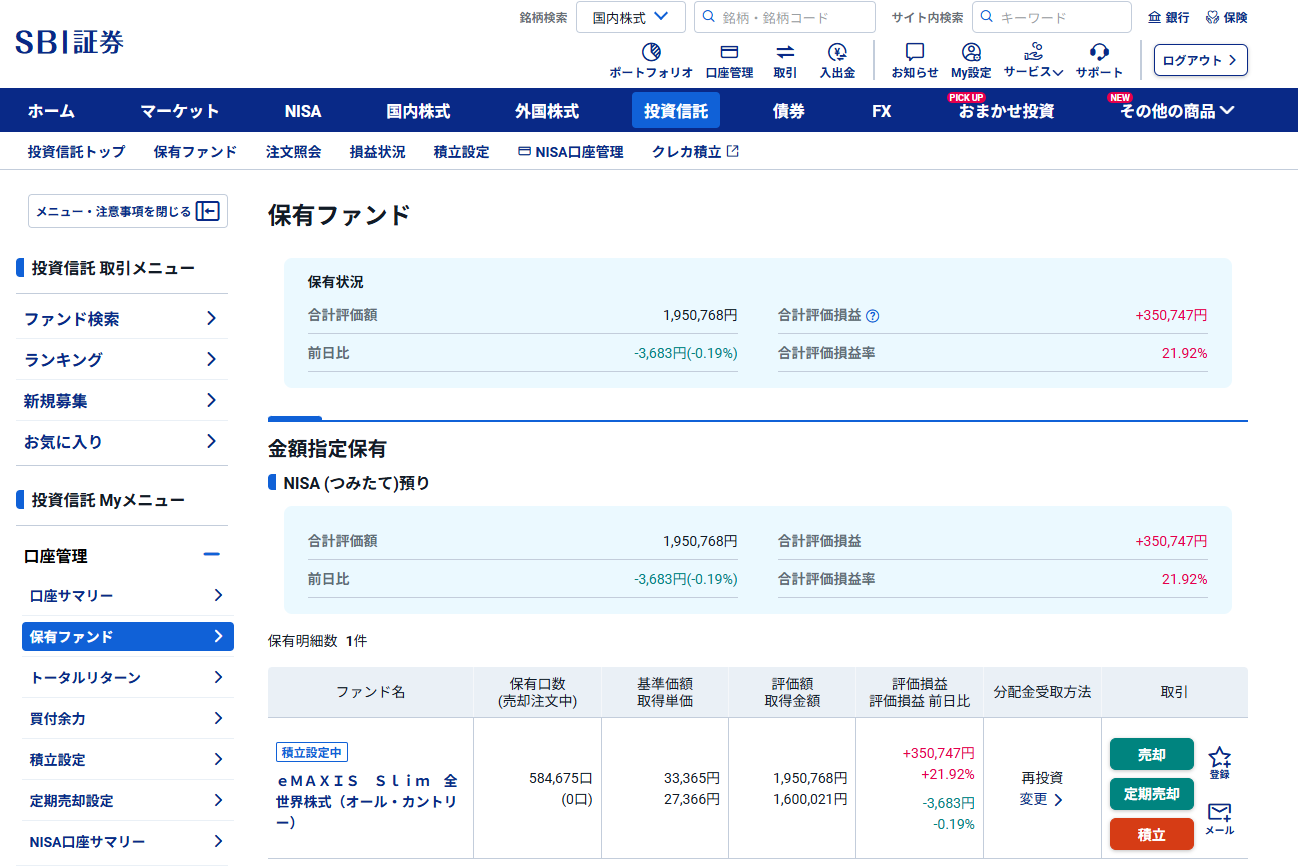Open the 国内株式 search type dropdown
Image resolution: width=1298 pixels, height=866 pixels.
pos(630,17)
